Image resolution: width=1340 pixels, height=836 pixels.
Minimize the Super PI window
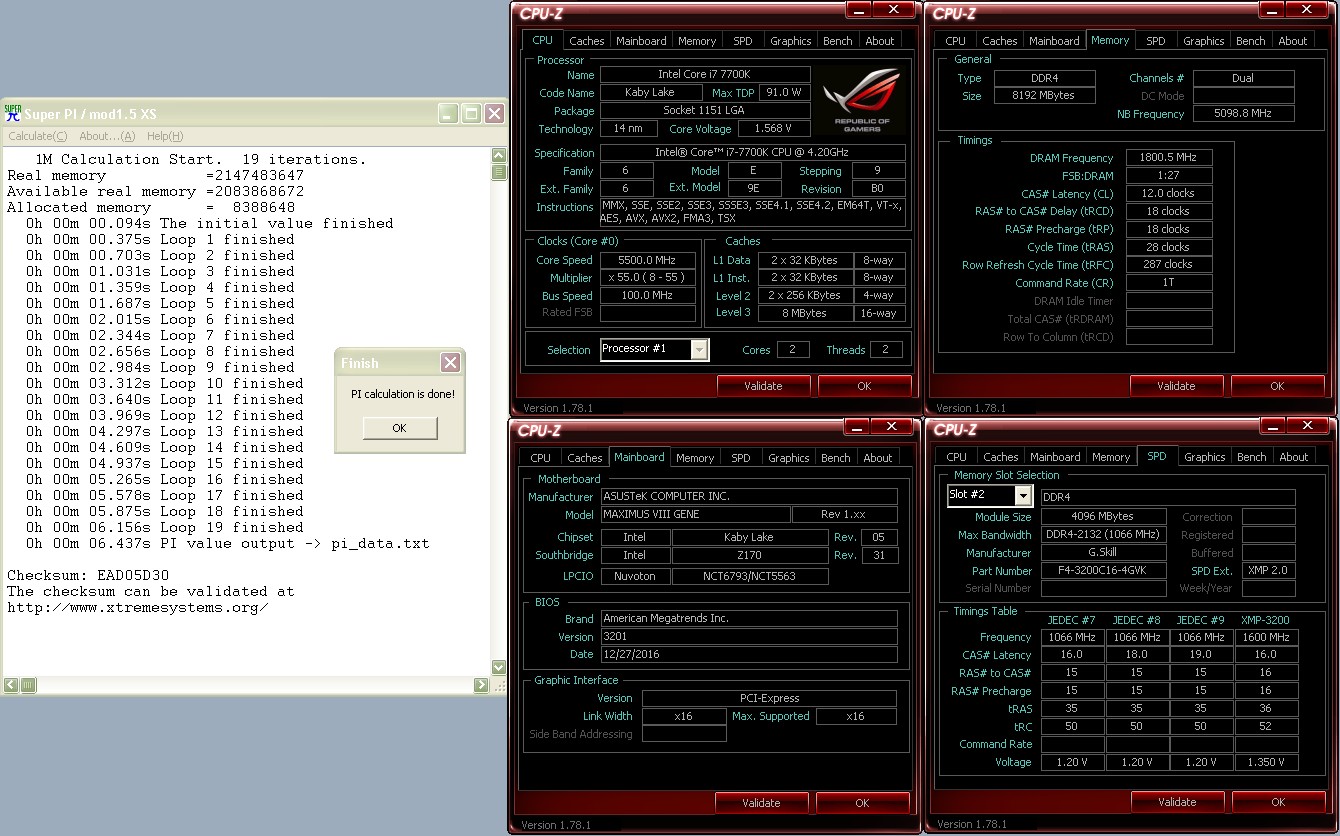(x=449, y=114)
